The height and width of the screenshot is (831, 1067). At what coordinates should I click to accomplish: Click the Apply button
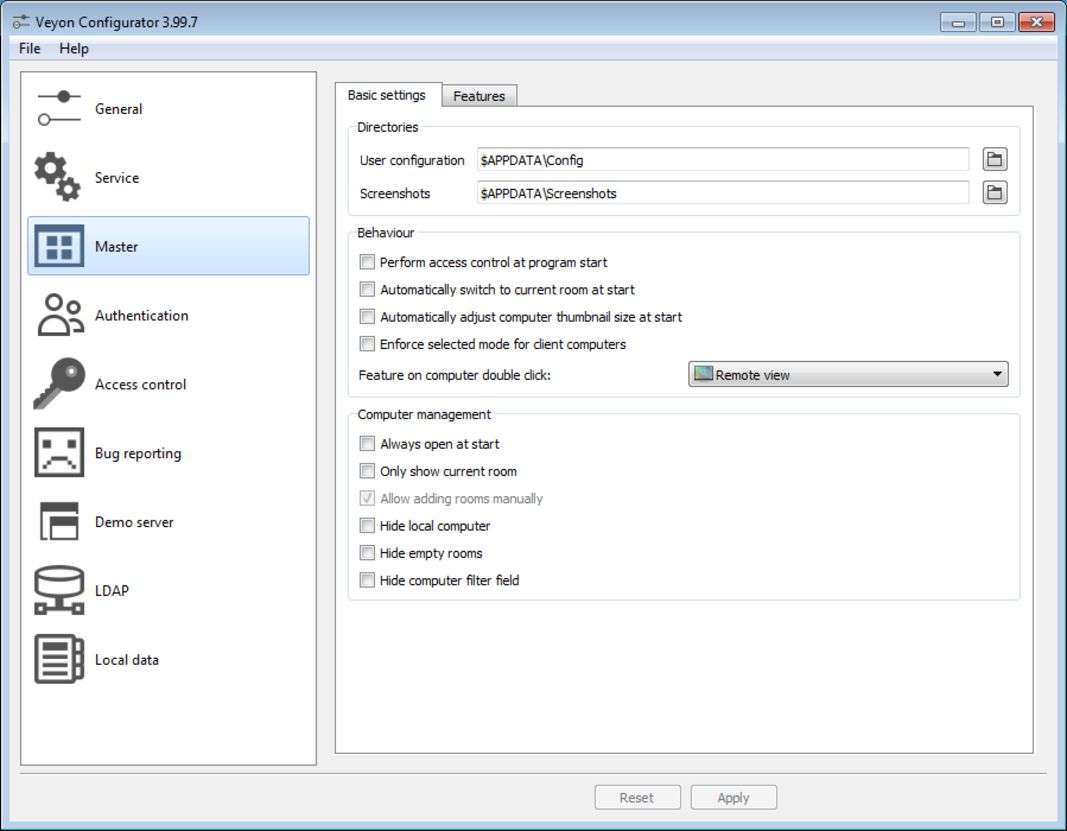733,797
